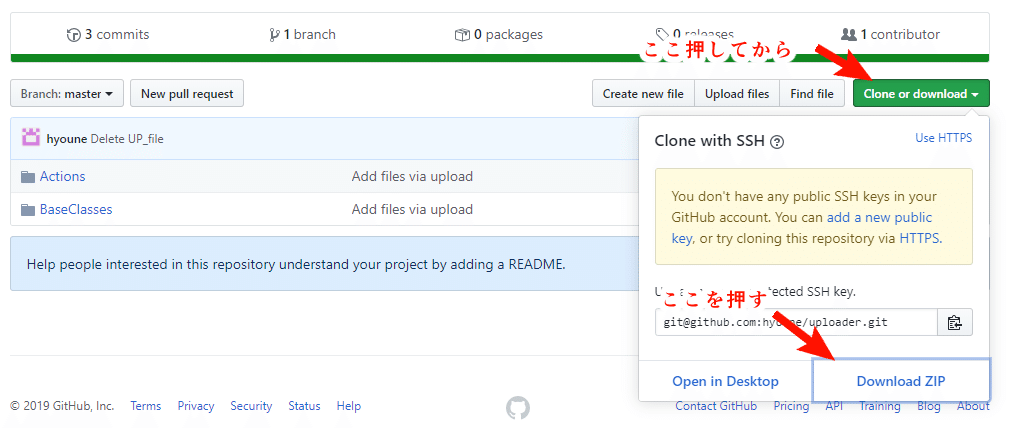
Task: Switch to Use HTTPS cloning
Action: 943,138
